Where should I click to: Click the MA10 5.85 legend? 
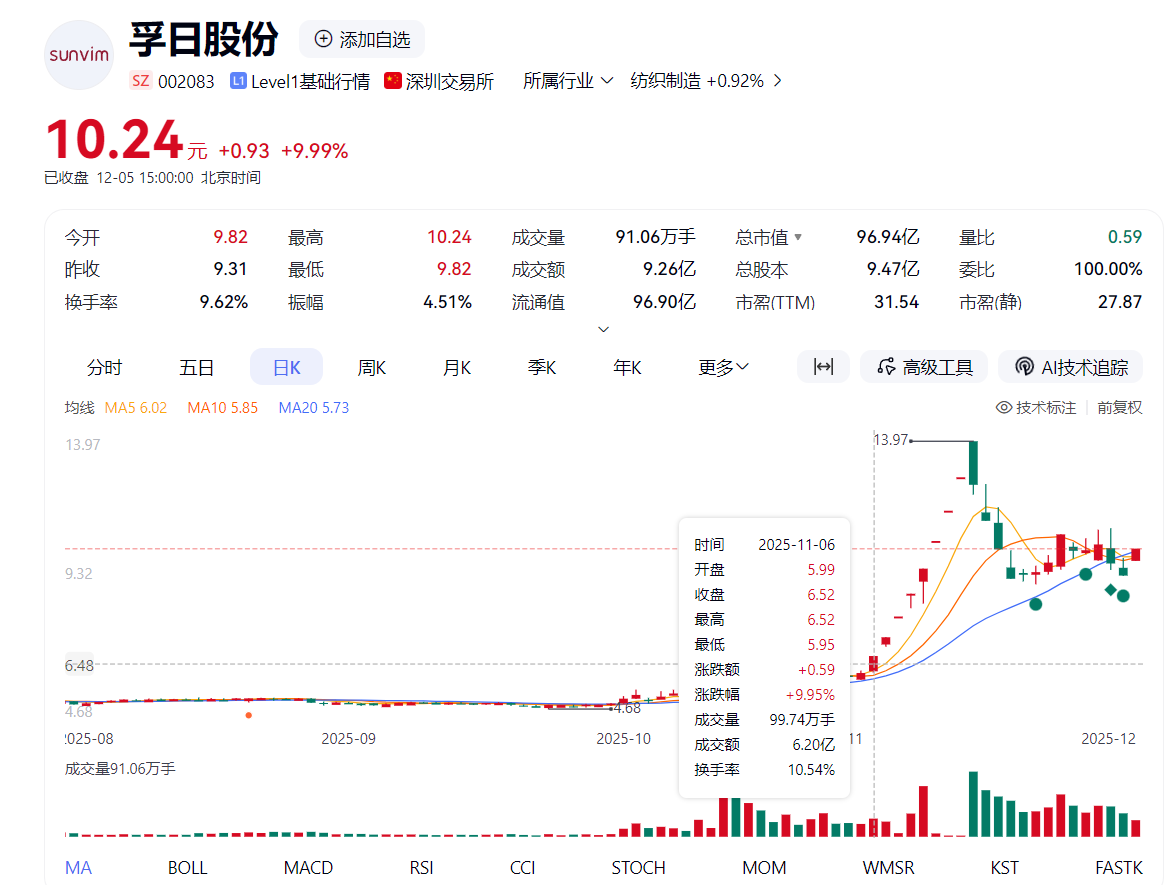[223, 408]
